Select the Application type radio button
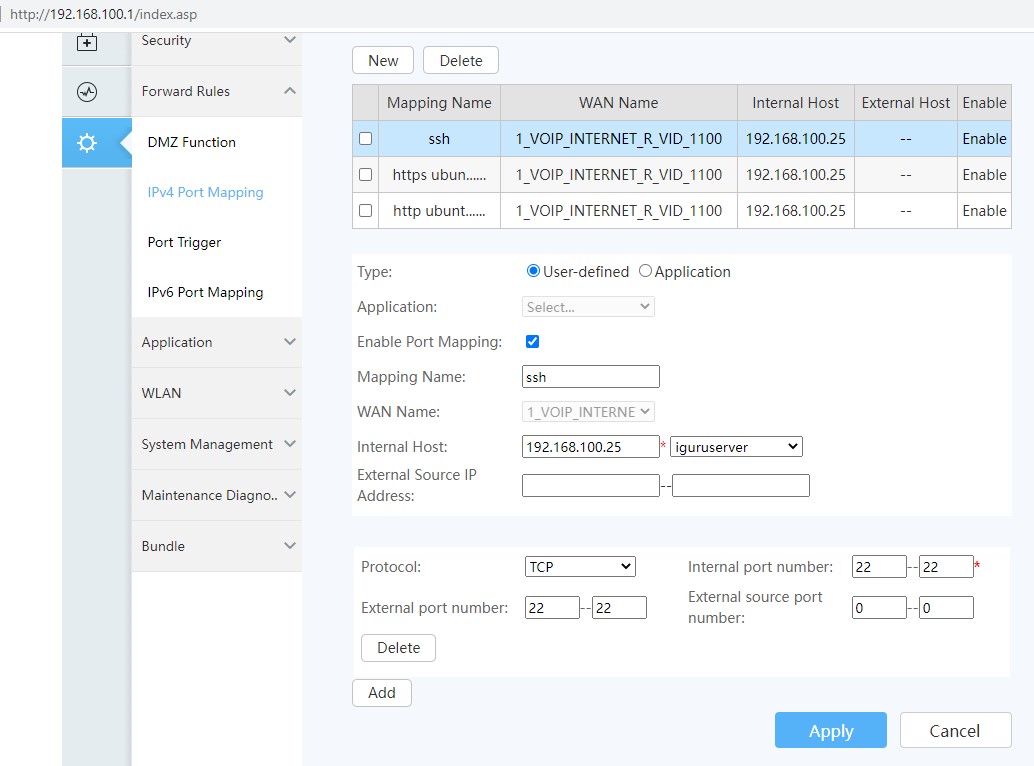The image size is (1034, 766). pyautogui.click(x=645, y=271)
